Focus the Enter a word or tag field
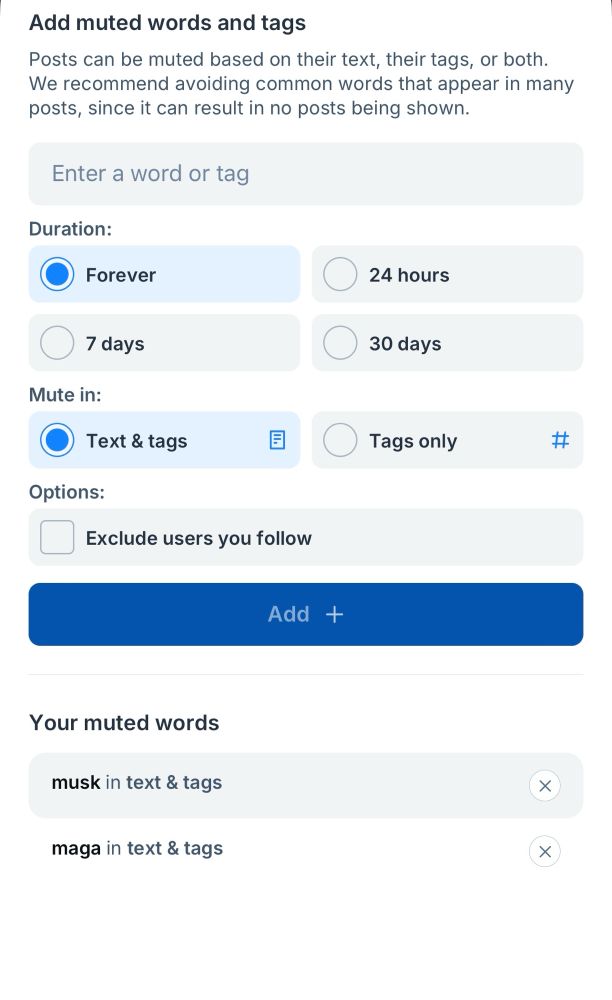 [306, 174]
